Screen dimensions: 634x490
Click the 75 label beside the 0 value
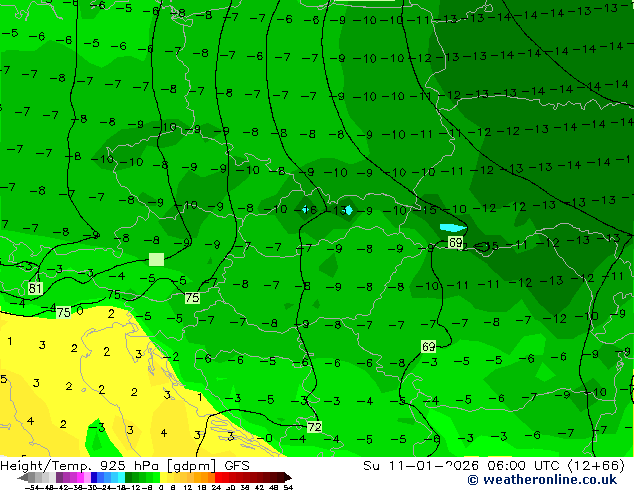63,312
